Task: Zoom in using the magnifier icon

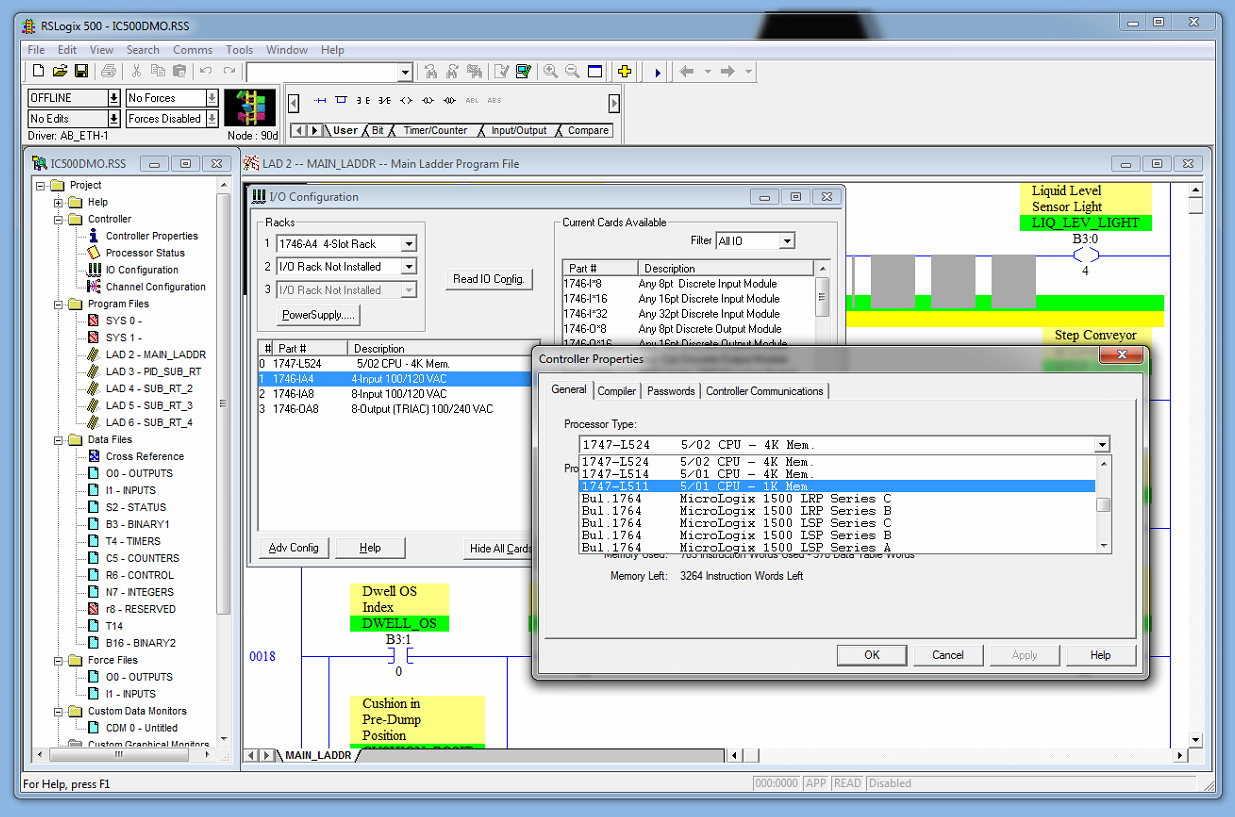Action: coord(550,71)
